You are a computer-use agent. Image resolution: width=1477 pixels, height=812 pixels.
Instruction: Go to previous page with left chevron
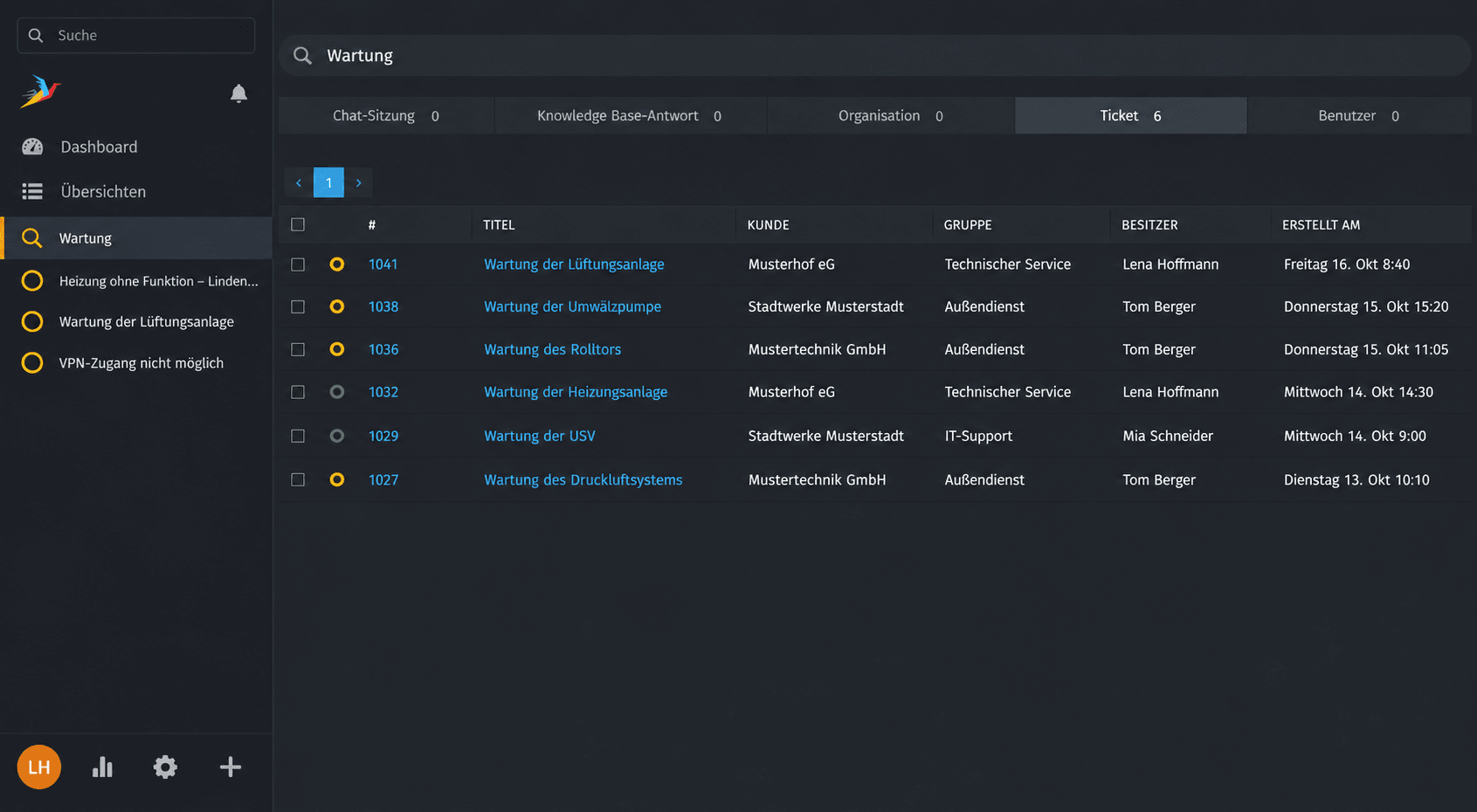click(x=299, y=182)
